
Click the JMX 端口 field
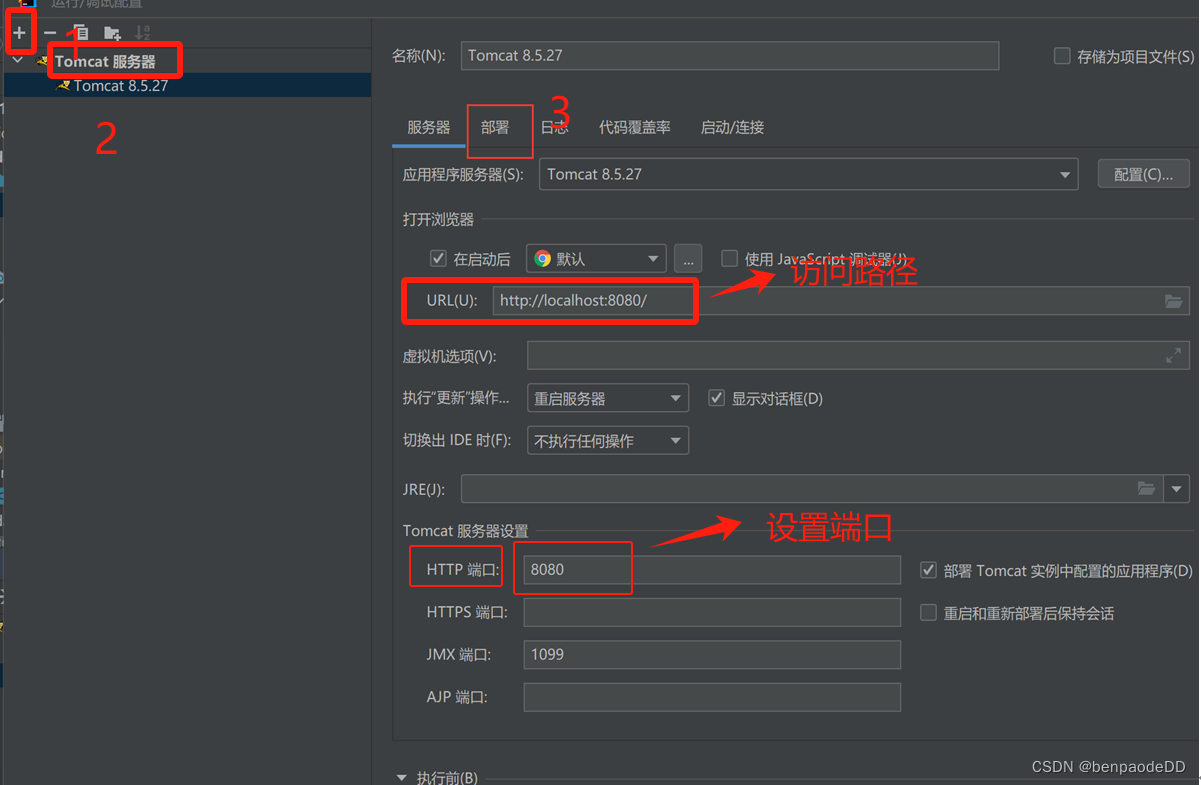click(712, 654)
